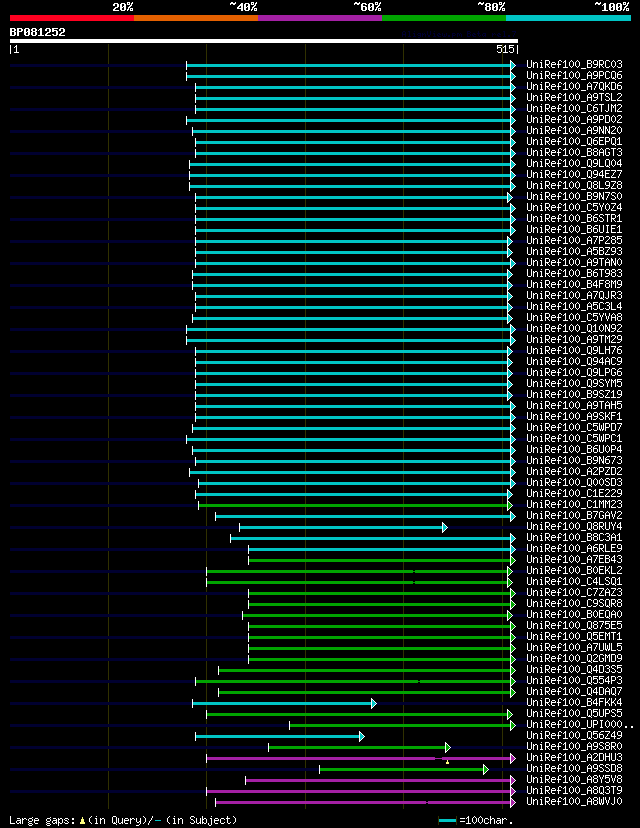Image resolution: width=640 pixels, height=828 pixels.
Task: Click the UniRef100_A8Q3T9 label
Action: [x=574, y=791]
